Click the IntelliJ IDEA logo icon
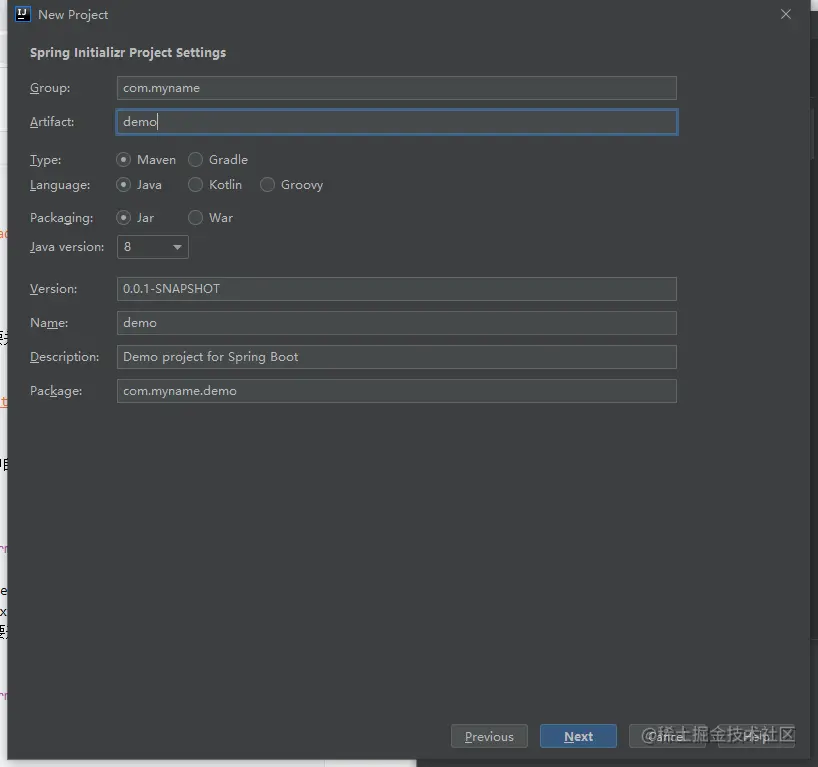818x767 pixels. pyautogui.click(x=22, y=14)
